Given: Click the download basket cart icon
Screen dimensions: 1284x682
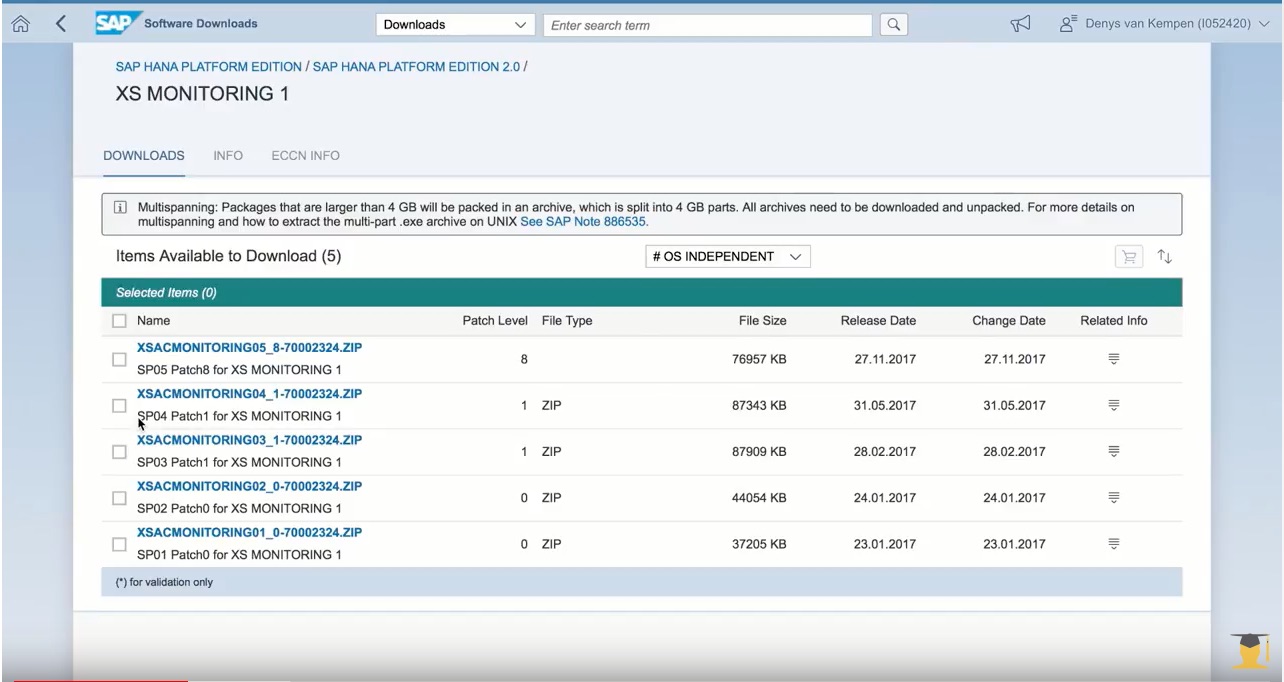Looking at the screenshot, I should point(1129,257).
